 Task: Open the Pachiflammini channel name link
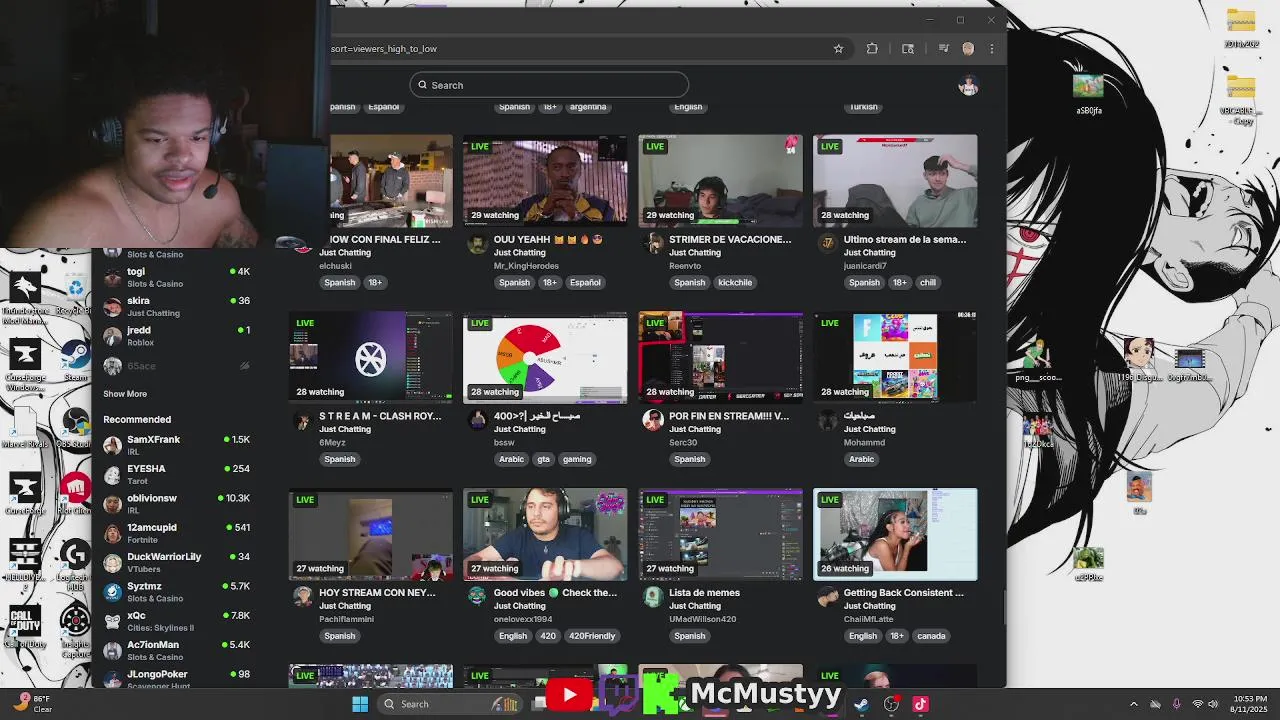pyautogui.click(x=346, y=619)
